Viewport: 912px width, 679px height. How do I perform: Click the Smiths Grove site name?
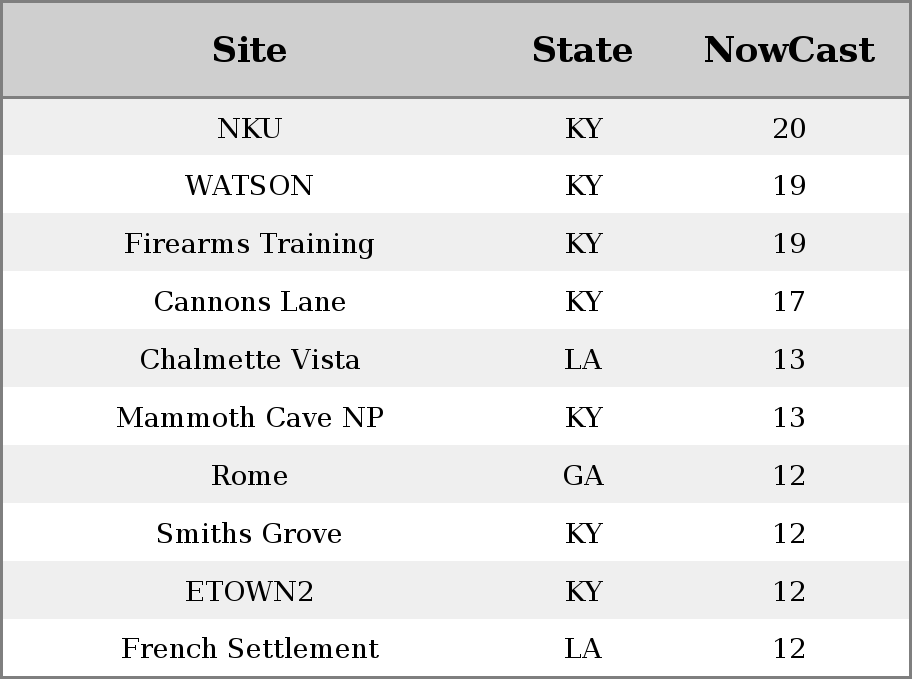point(250,533)
